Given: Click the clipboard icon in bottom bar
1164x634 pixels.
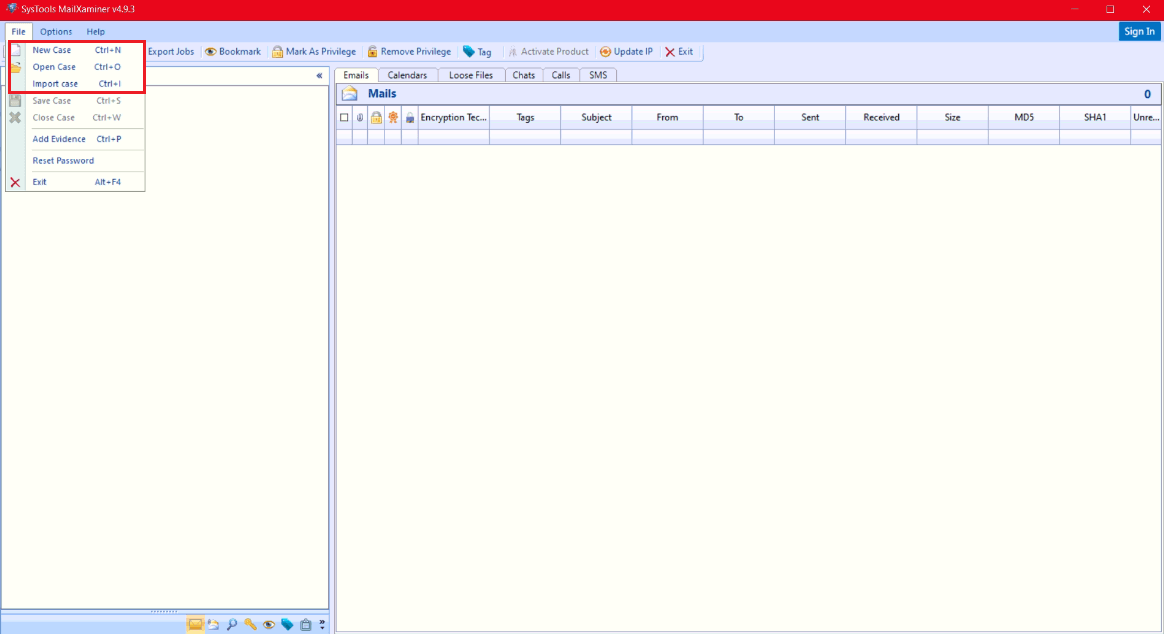Looking at the screenshot, I should 306,625.
